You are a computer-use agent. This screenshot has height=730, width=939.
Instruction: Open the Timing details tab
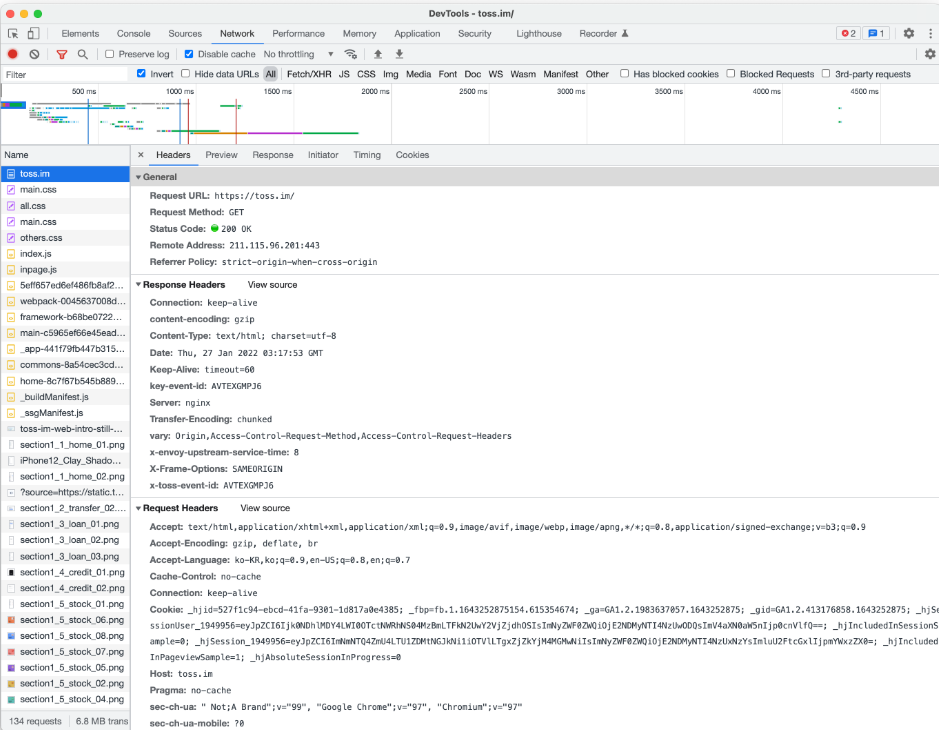click(x=366, y=155)
